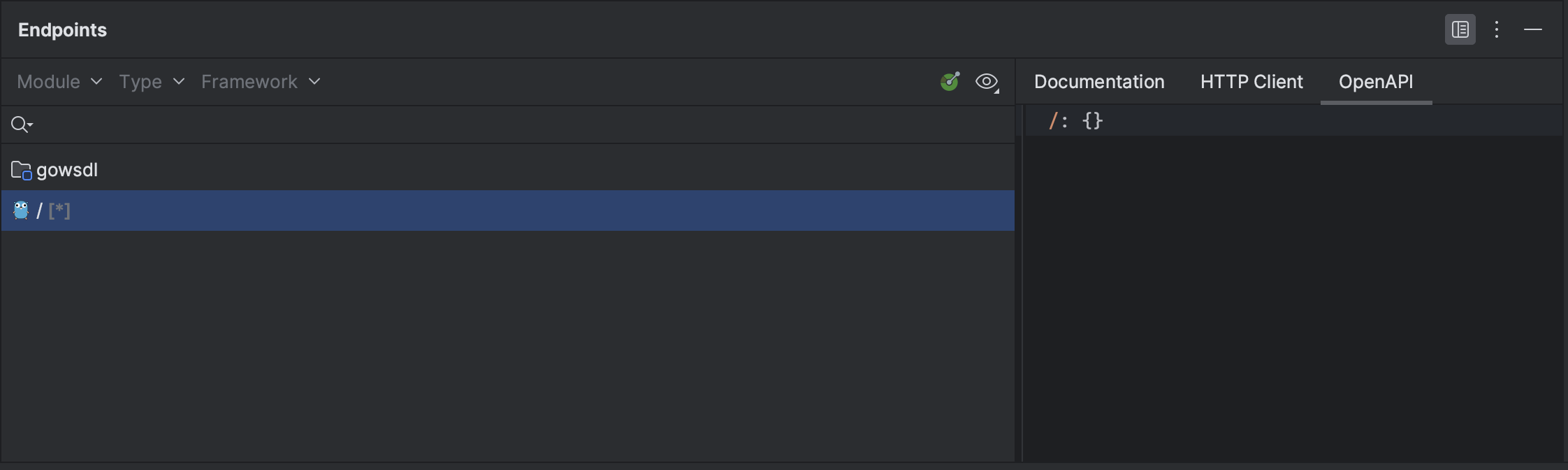1568x470 pixels.
Task: Click inside the endpoints search field
Action: 280,124
